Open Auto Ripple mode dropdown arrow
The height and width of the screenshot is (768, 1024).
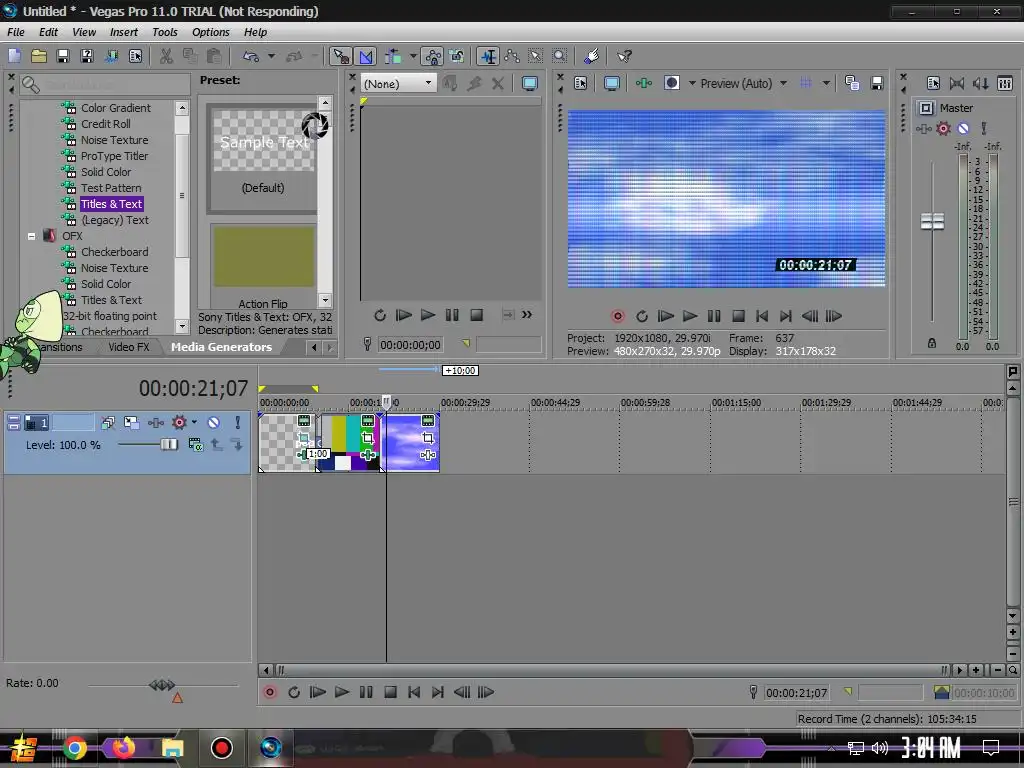point(413,56)
